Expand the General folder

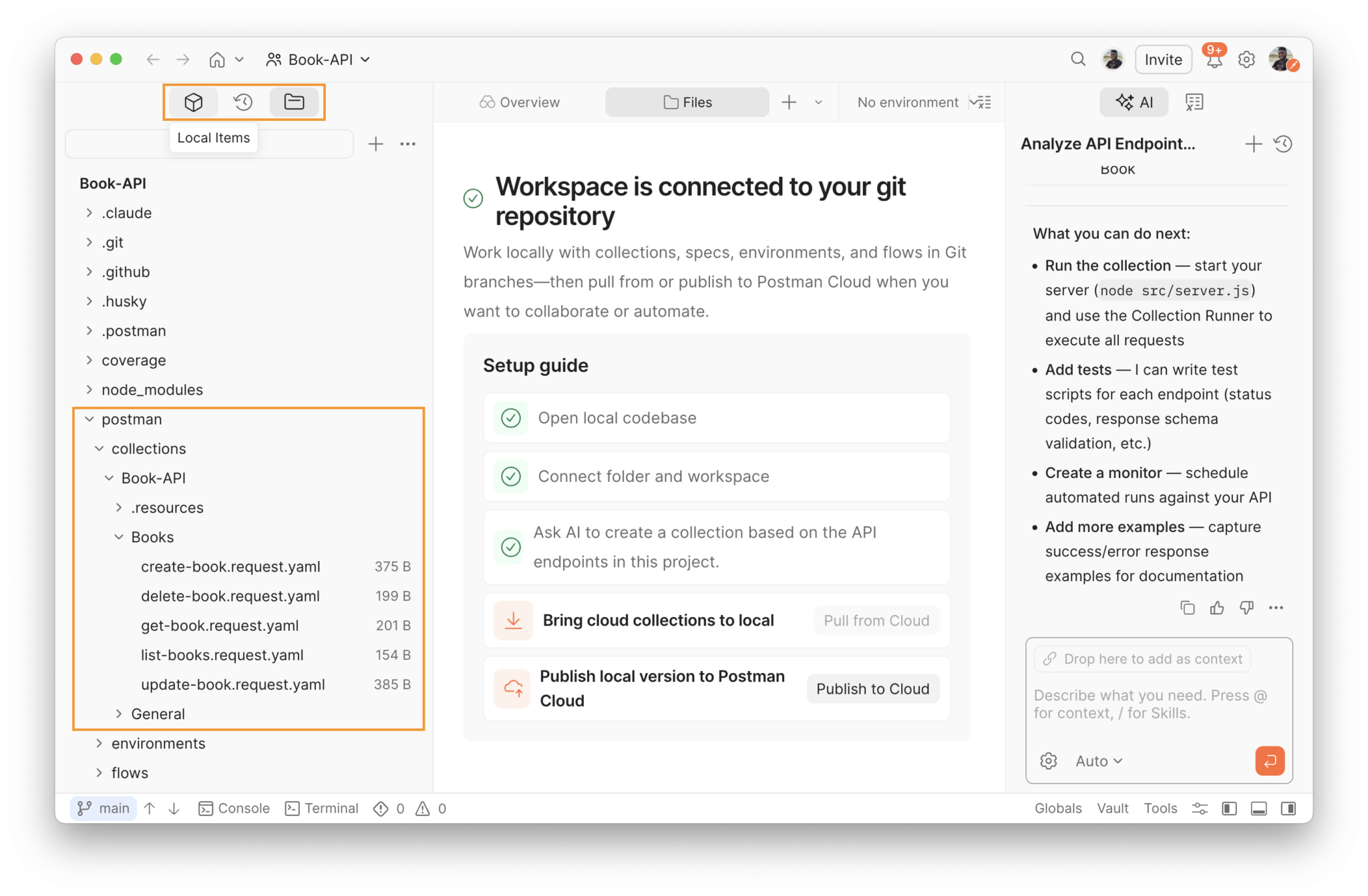click(119, 714)
